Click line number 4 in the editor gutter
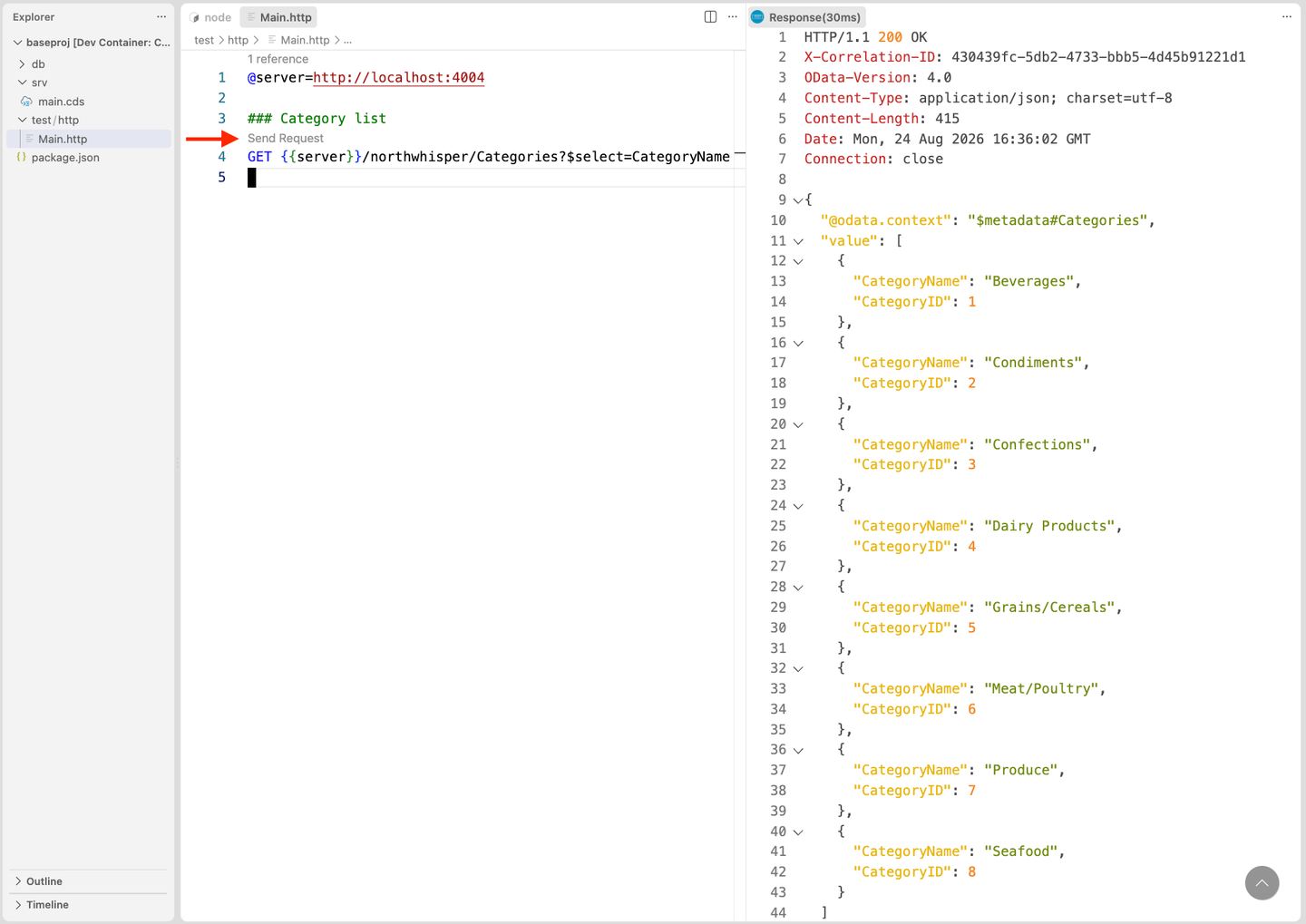Viewport: 1306px width, 924px height. (x=221, y=157)
